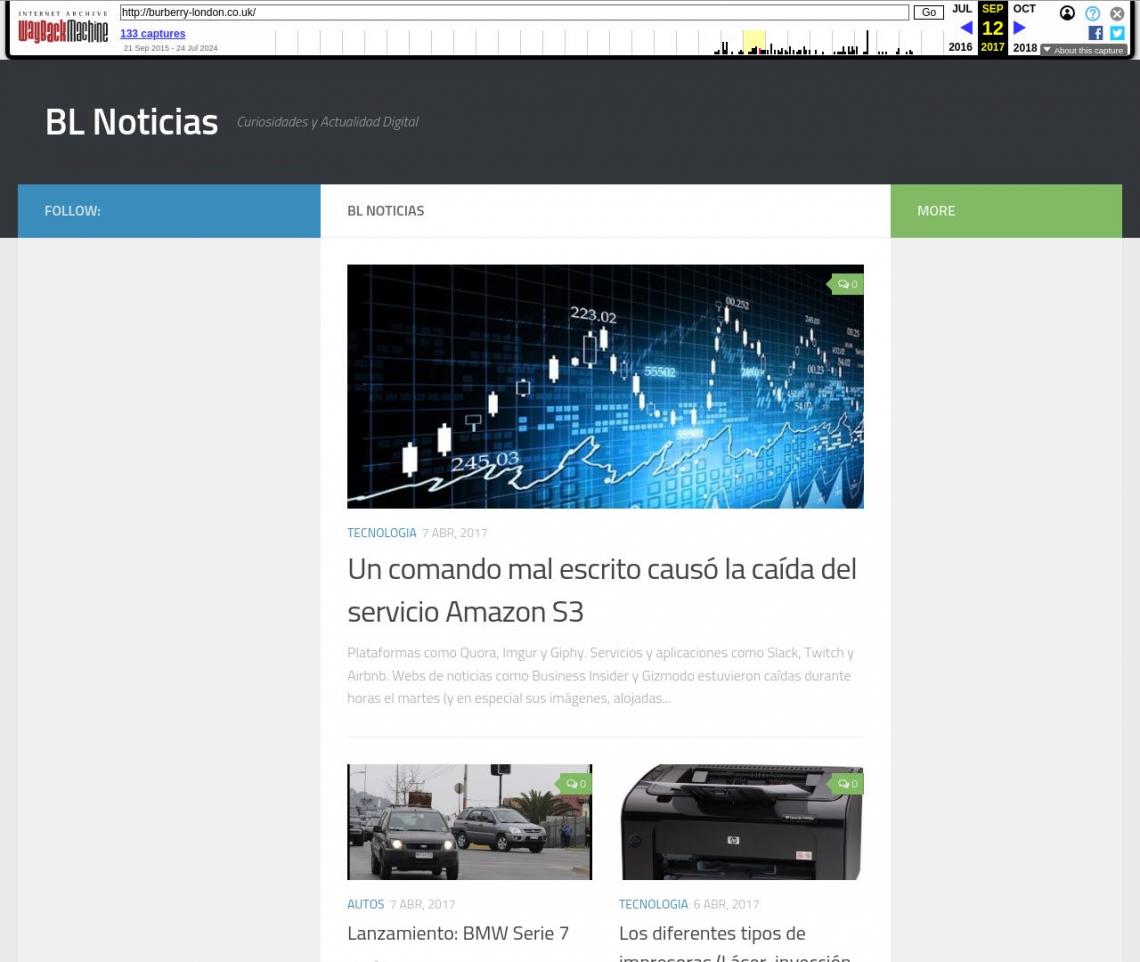This screenshot has width=1140, height=962.
Task: Click the Wayback URL input field
Action: click(514, 12)
